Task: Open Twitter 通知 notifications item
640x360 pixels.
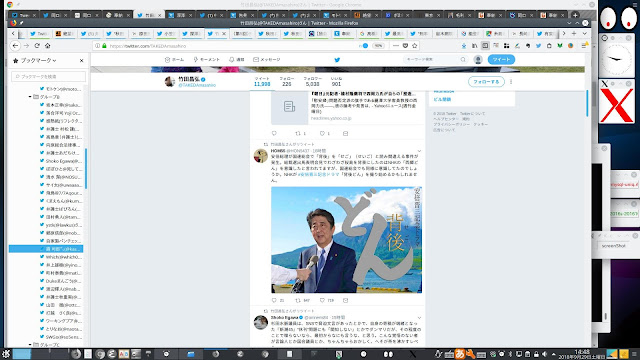Action: pos(237,60)
